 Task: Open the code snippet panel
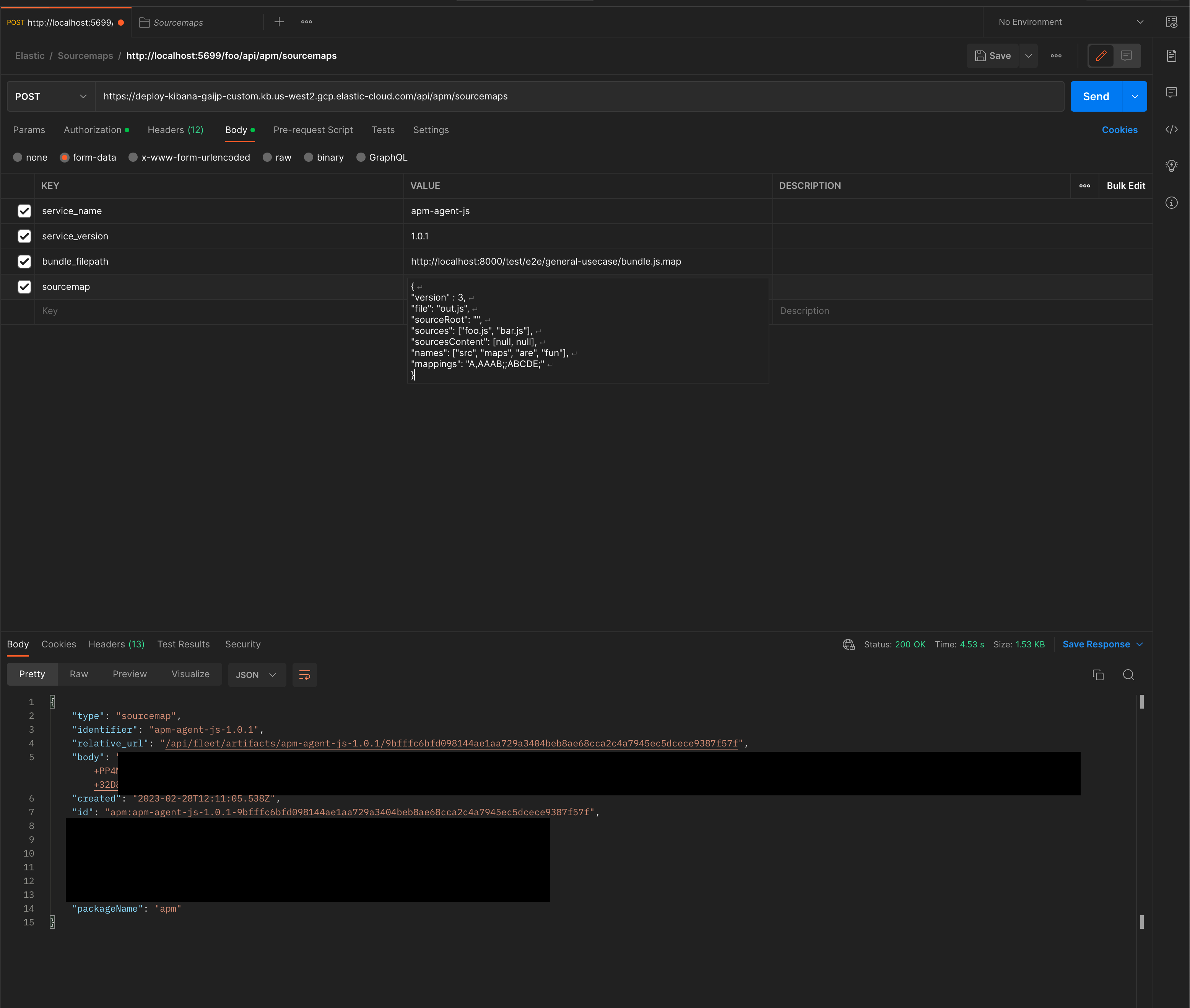[x=1172, y=130]
